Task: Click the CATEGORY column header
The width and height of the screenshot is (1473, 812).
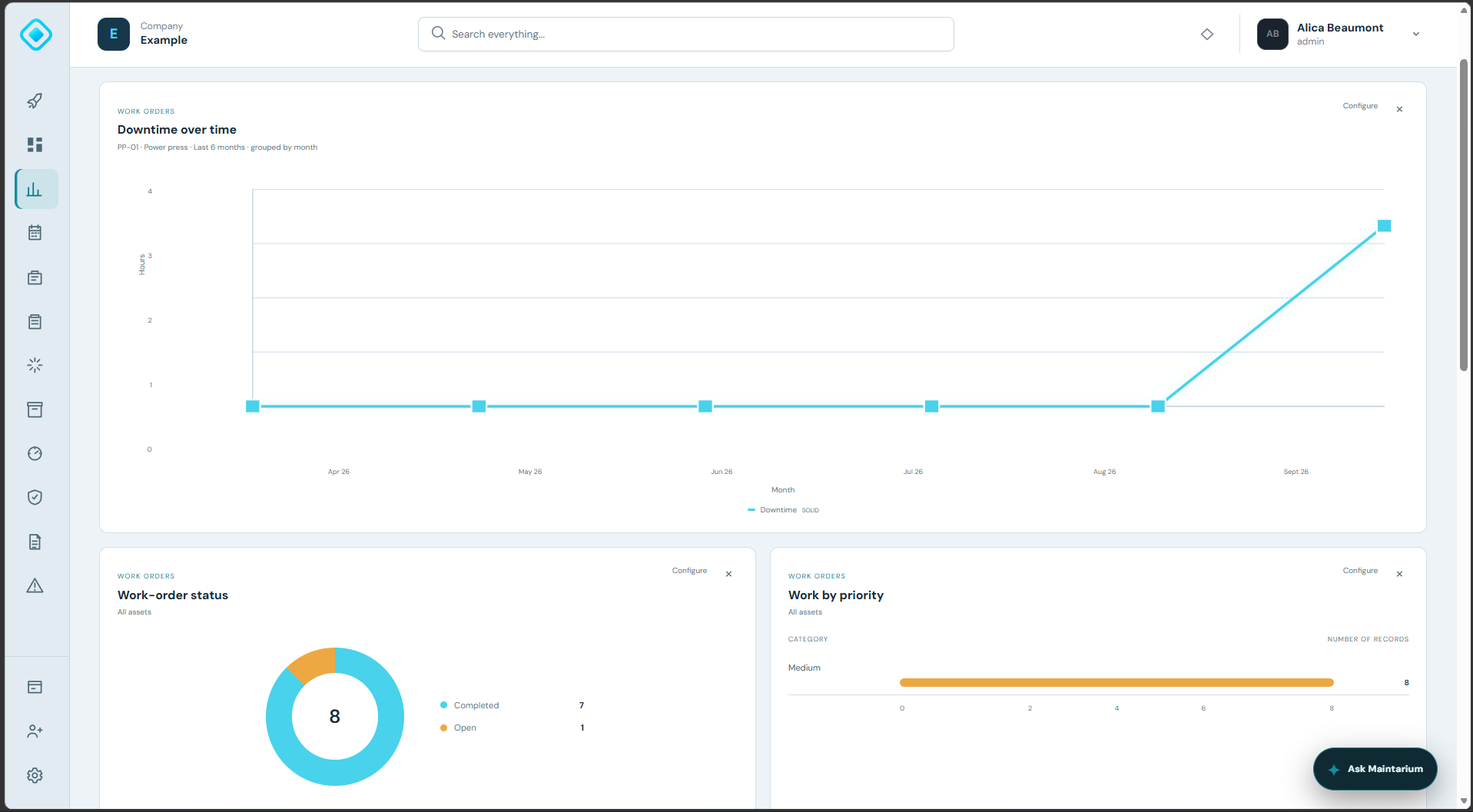Action: coord(808,639)
